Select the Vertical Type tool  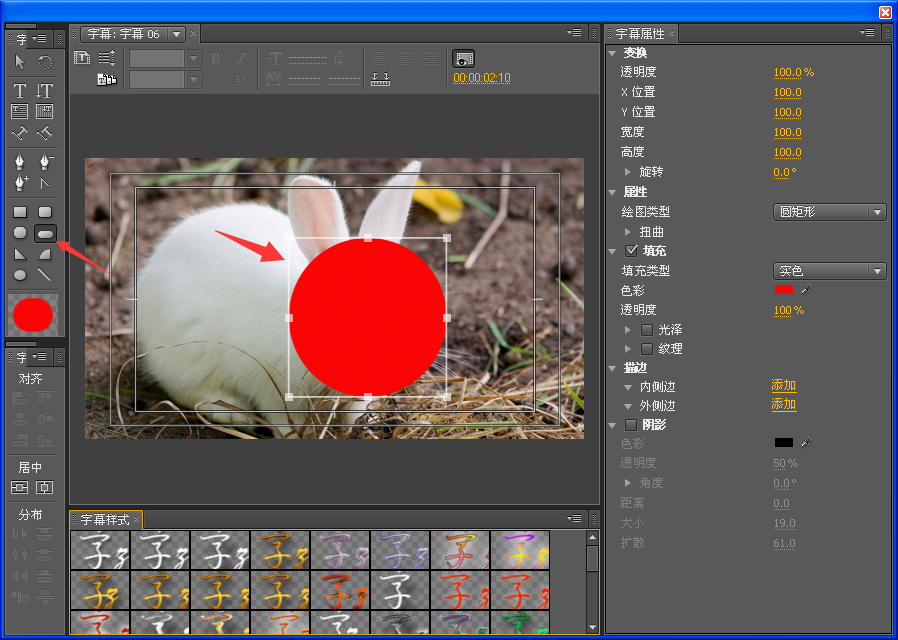pos(45,90)
